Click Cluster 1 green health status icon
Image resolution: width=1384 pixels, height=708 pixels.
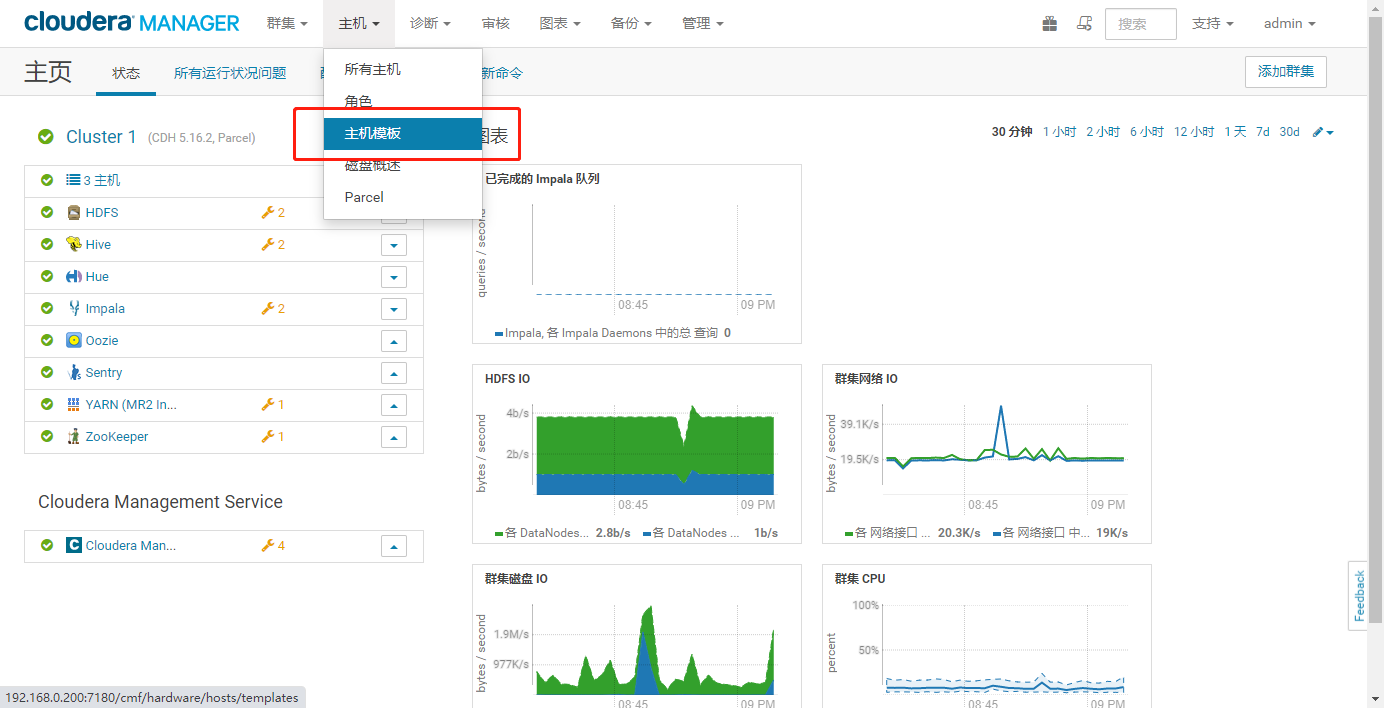click(x=45, y=137)
